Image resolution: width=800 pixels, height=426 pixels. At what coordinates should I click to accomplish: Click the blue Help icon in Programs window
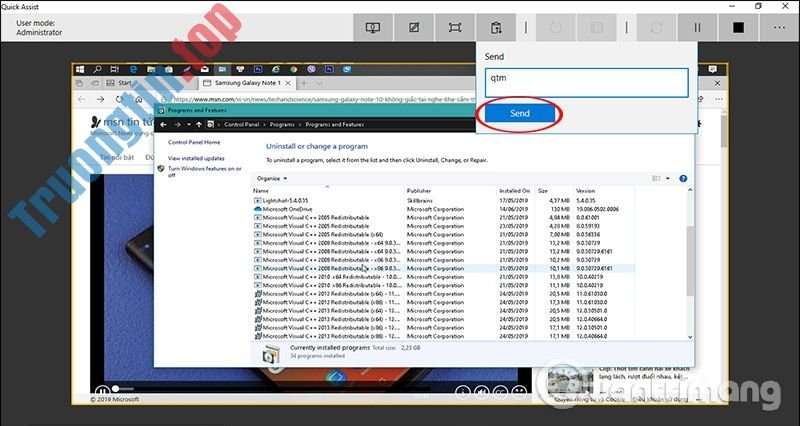[x=684, y=178]
